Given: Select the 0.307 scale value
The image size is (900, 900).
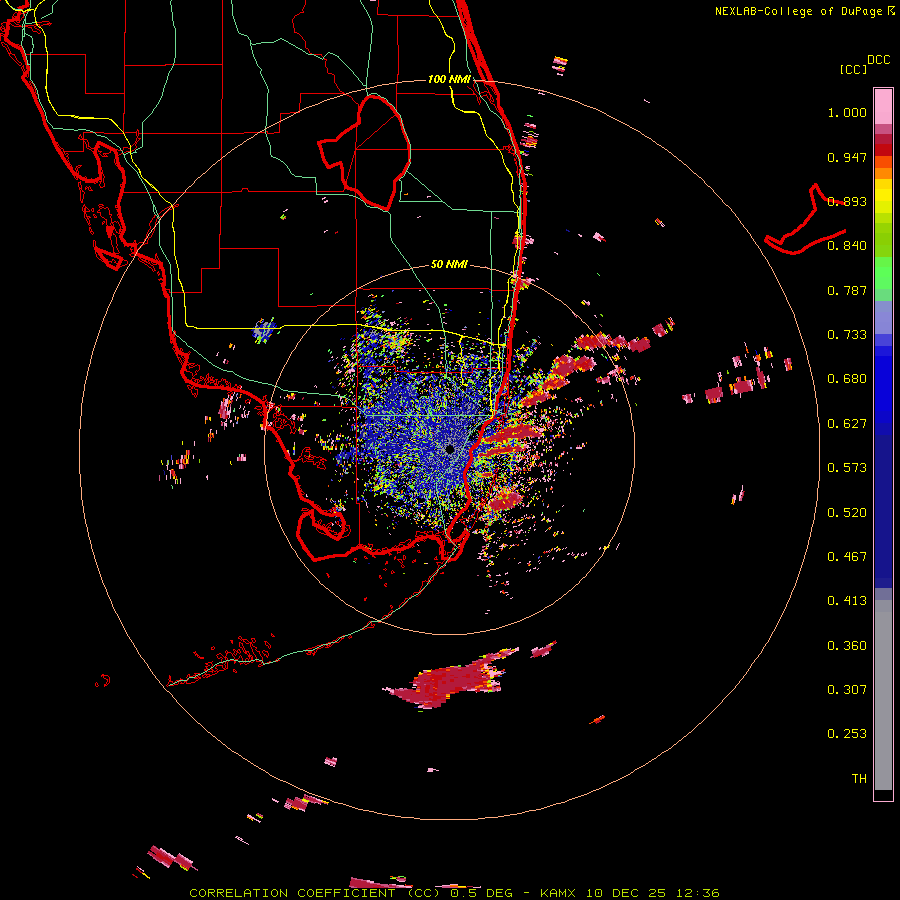Looking at the screenshot, I should click(847, 690).
